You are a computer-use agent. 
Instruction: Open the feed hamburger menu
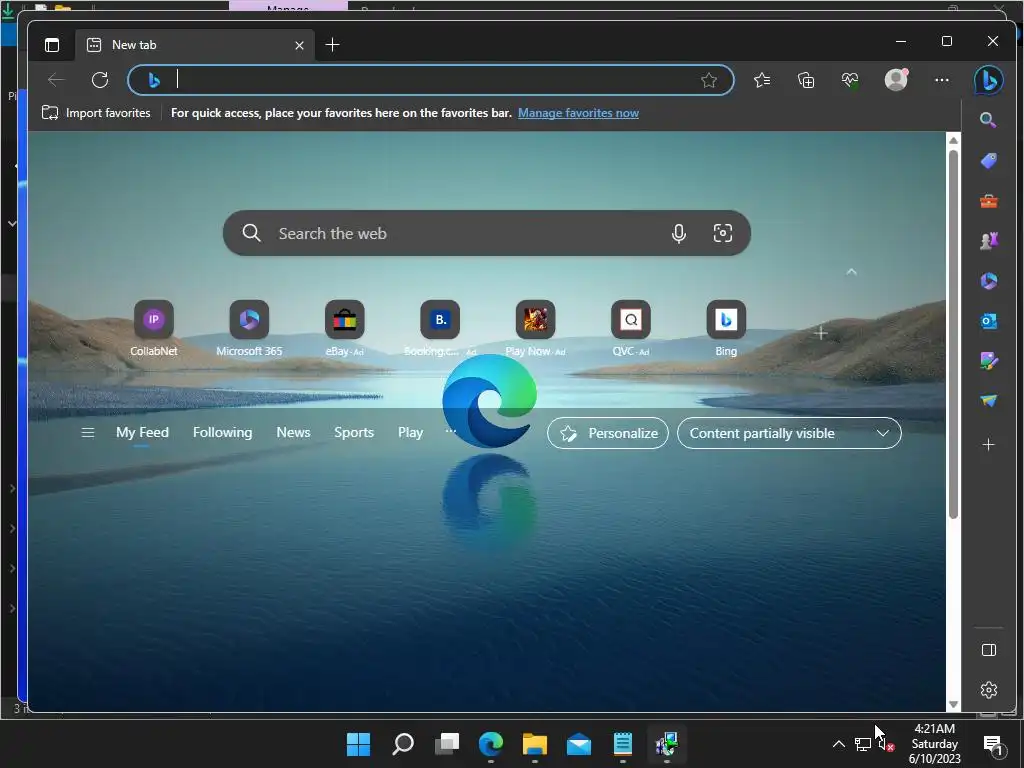[x=88, y=432]
